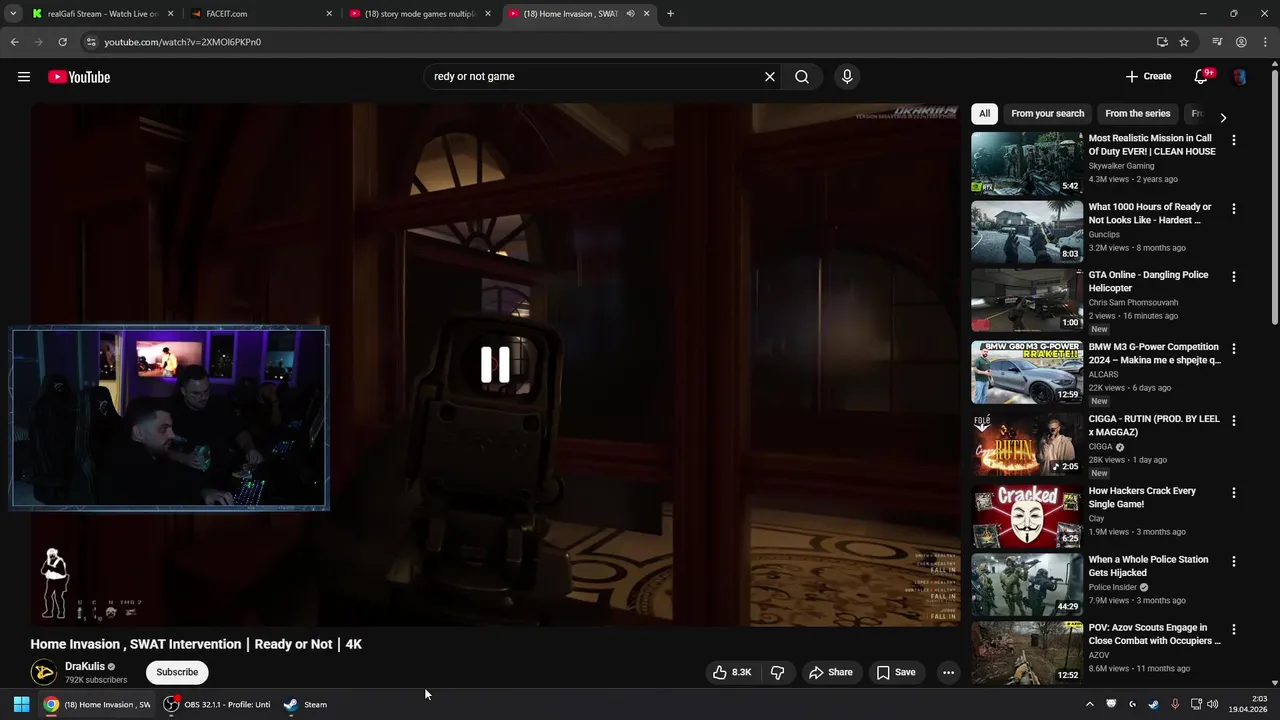Open options for Most Realistic Mission video

1233,141
